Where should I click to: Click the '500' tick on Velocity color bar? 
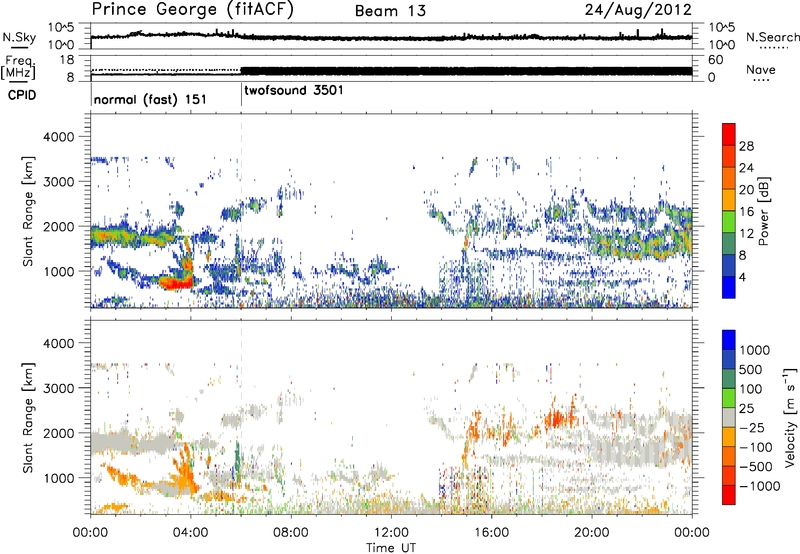point(751,370)
